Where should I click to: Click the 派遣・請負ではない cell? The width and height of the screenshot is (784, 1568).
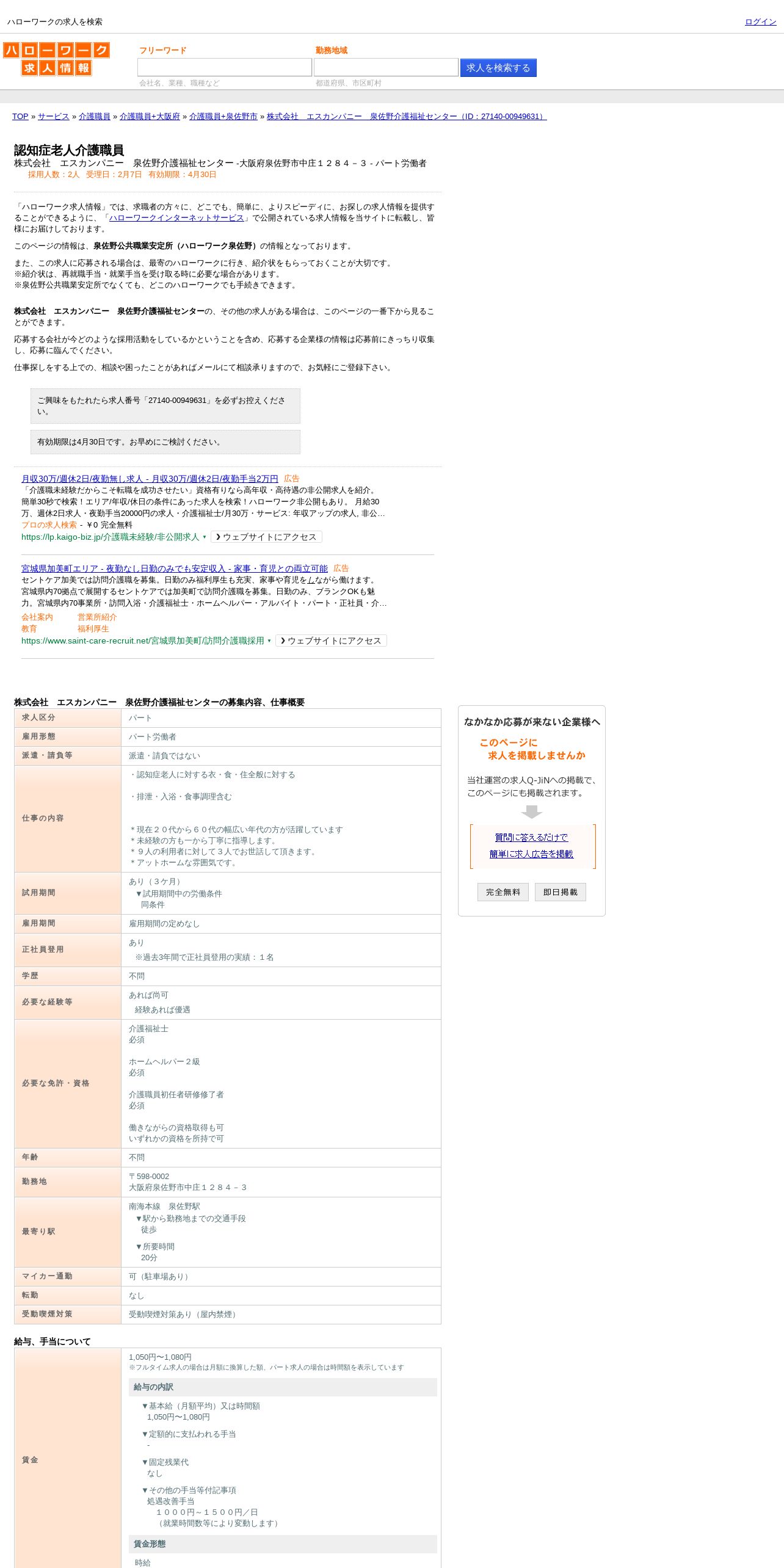(281, 756)
